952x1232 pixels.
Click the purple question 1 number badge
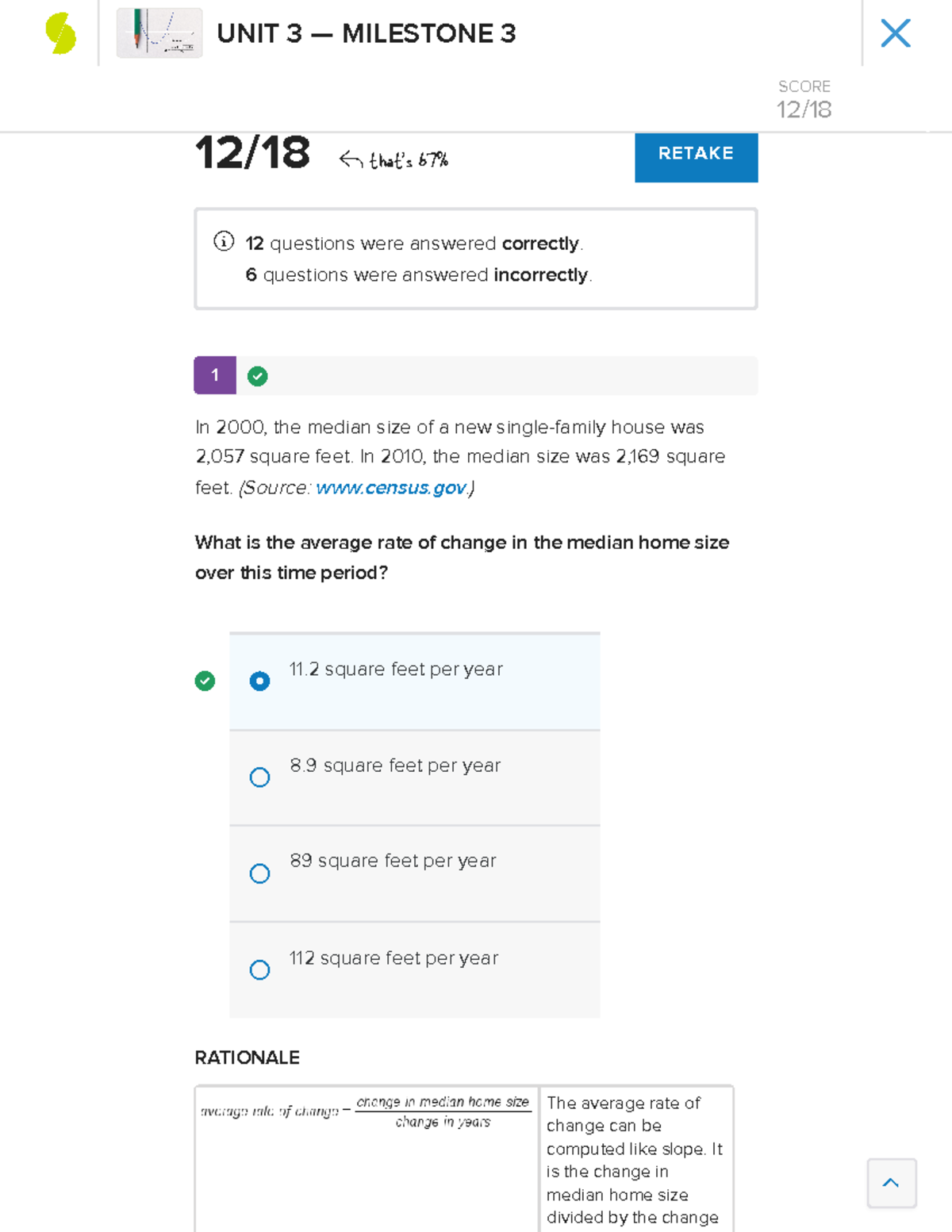(x=215, y=375)
